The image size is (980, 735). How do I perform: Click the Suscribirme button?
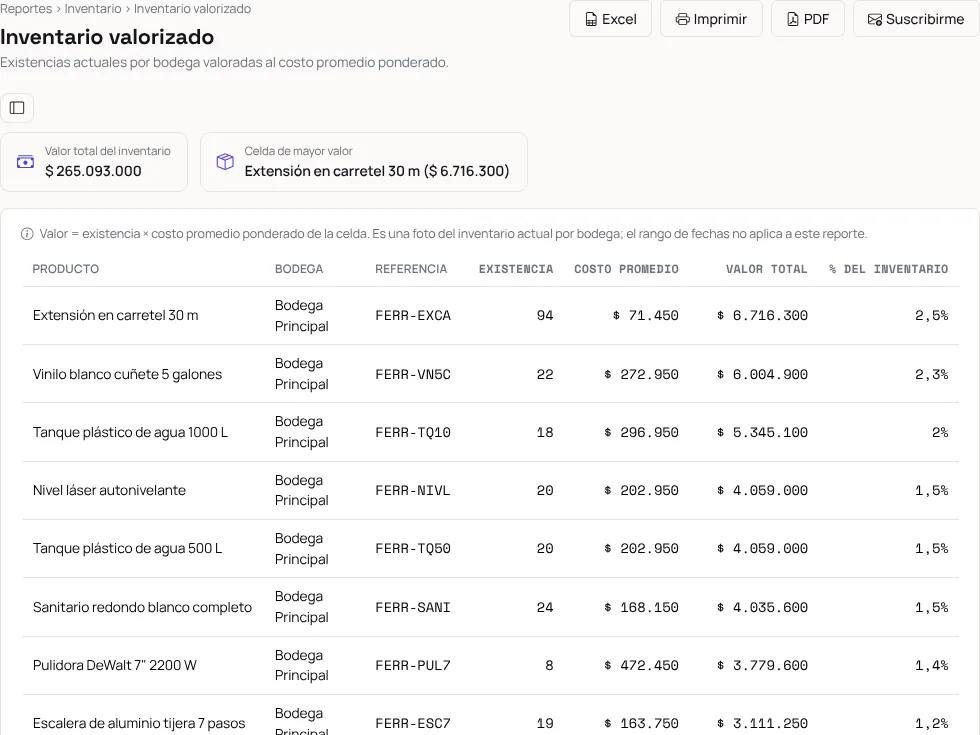point(916,19)
